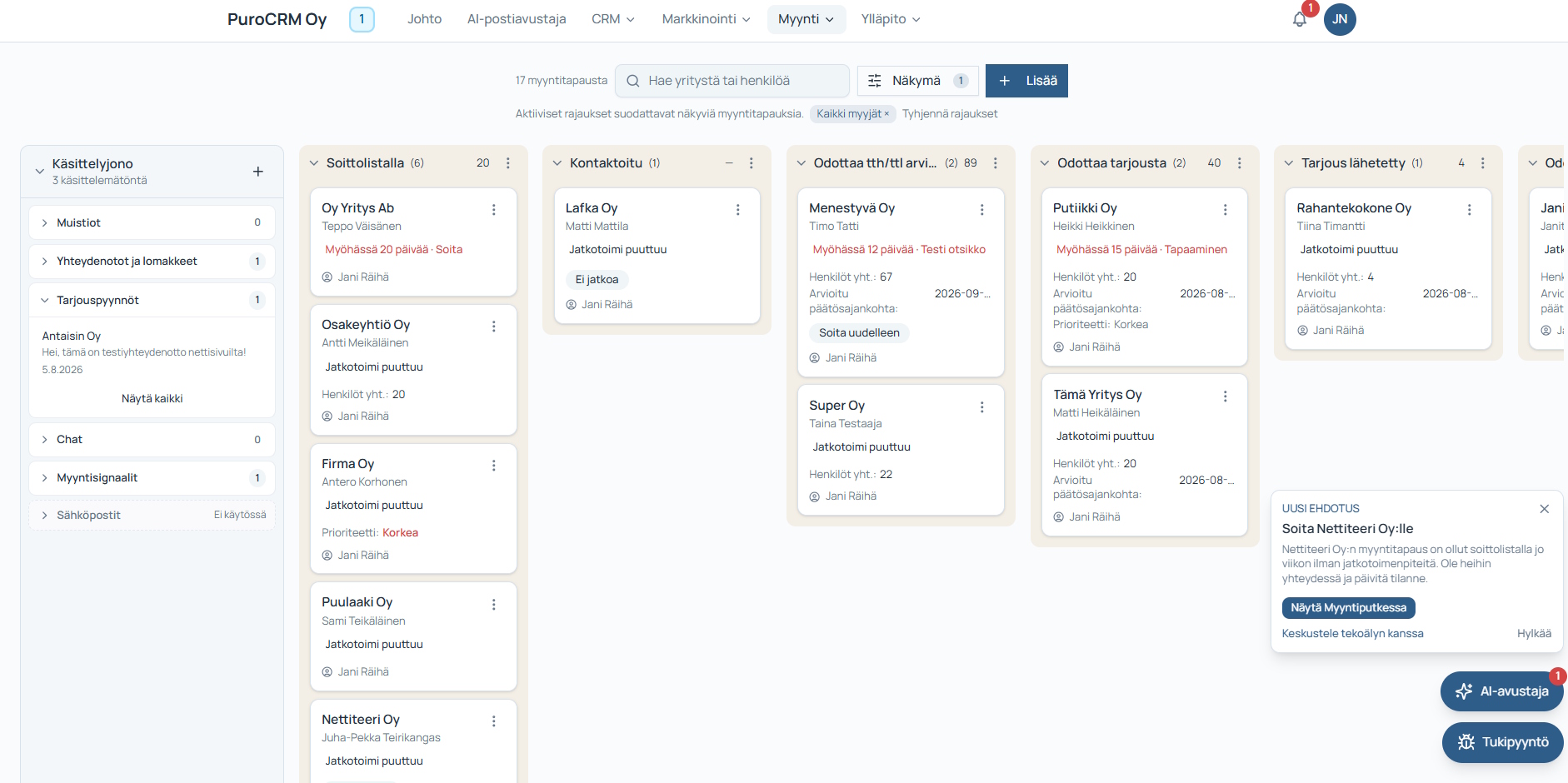Expand the Muistiot section
Screen dimensions: 1568x783
(x=152, y=222)
